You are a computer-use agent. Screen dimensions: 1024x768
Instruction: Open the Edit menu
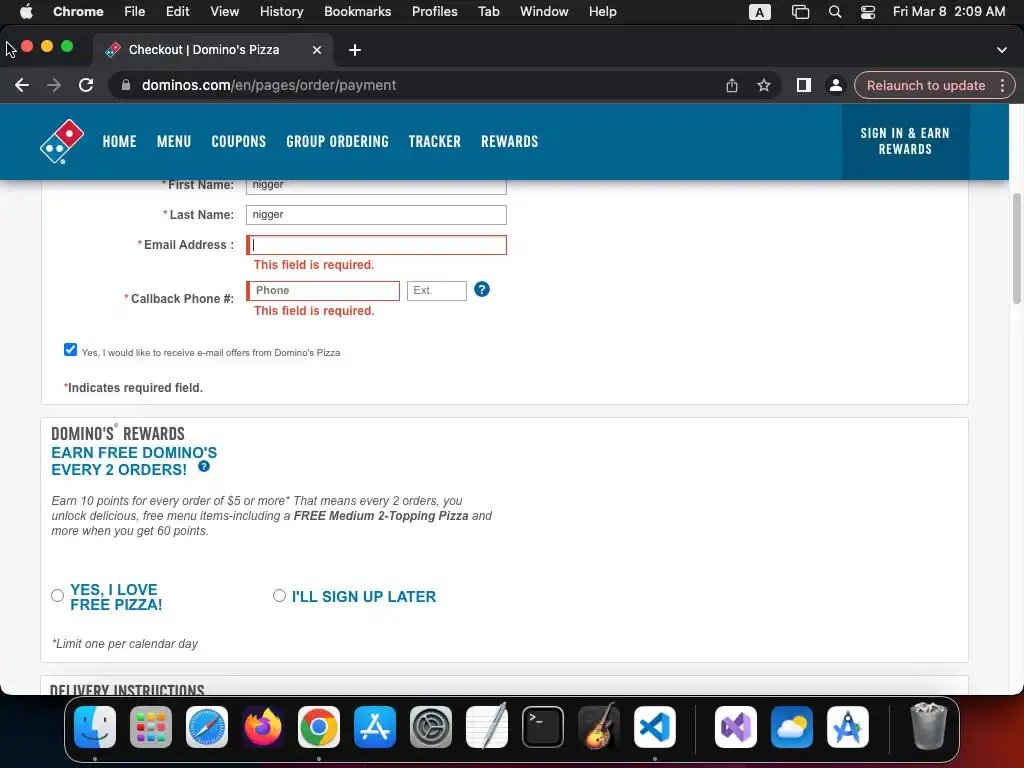tap(177, 12)
